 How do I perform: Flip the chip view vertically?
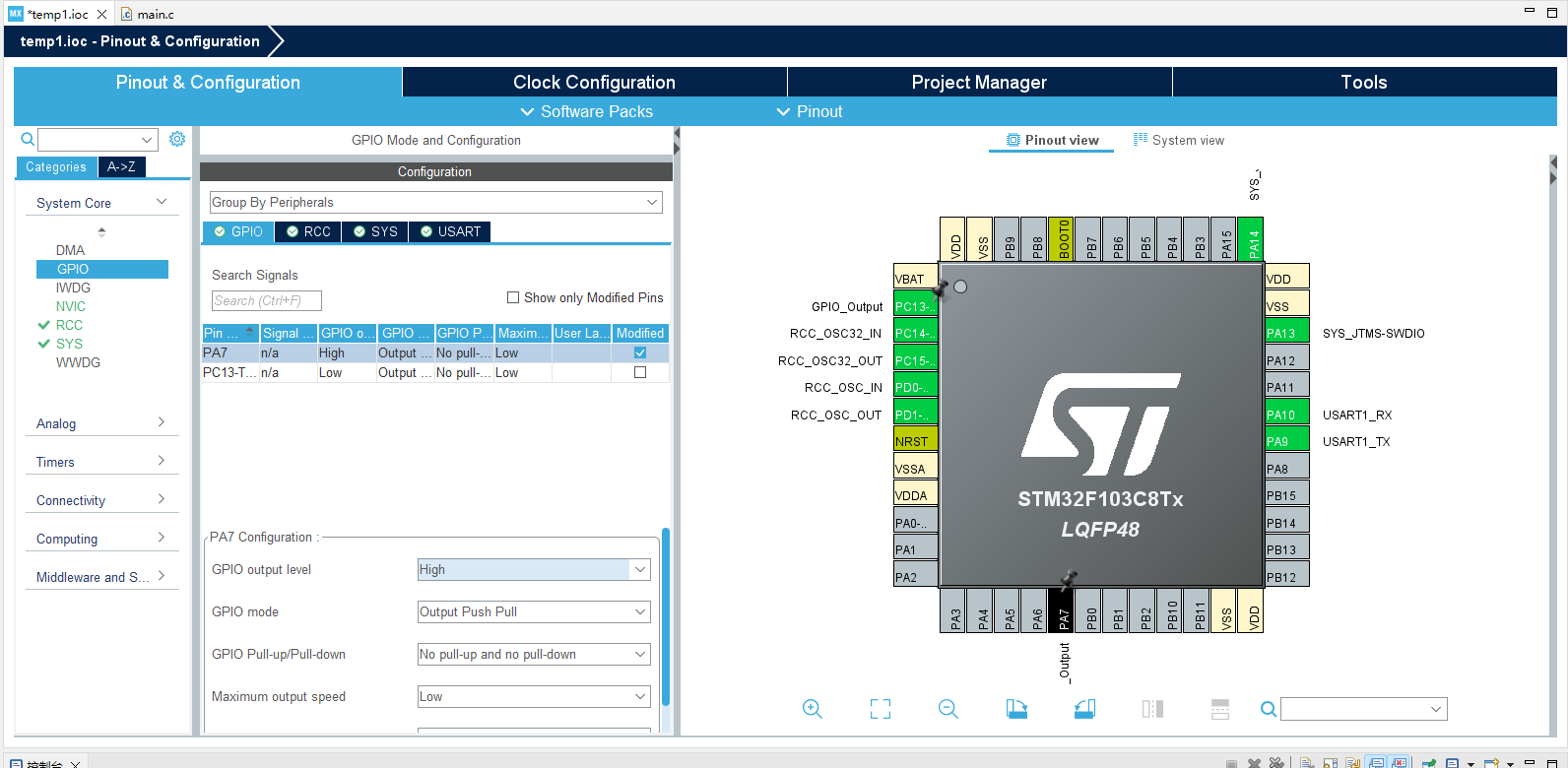[x=1220, y=709]
